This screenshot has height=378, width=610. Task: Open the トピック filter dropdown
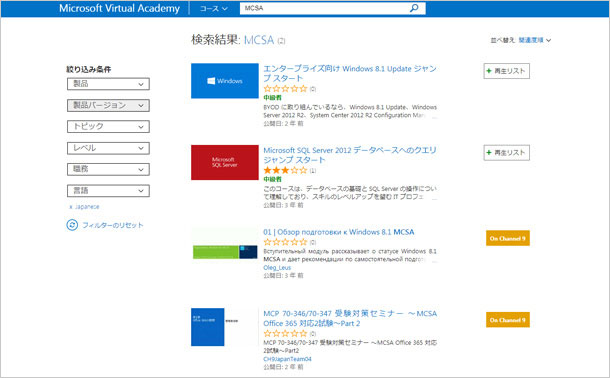108,126
